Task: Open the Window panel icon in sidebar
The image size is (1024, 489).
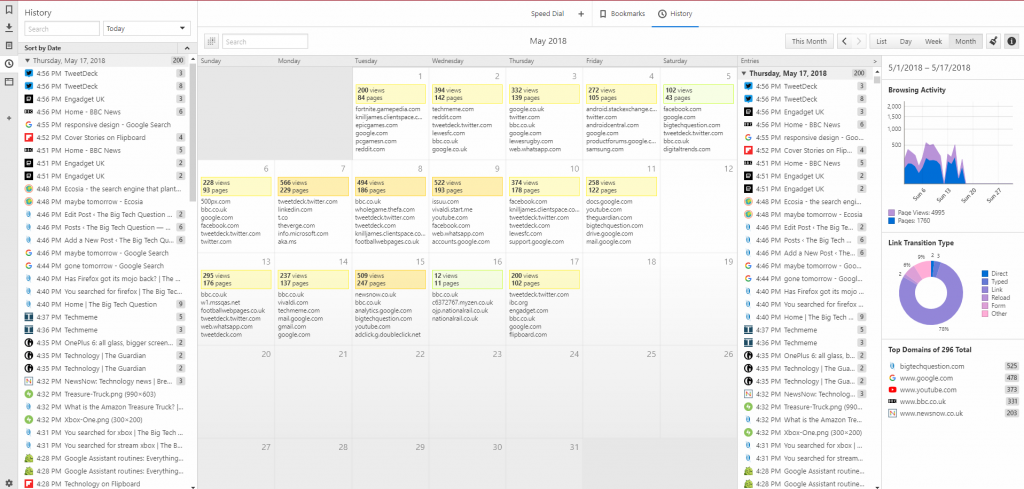Action: [x=9, y=82]
